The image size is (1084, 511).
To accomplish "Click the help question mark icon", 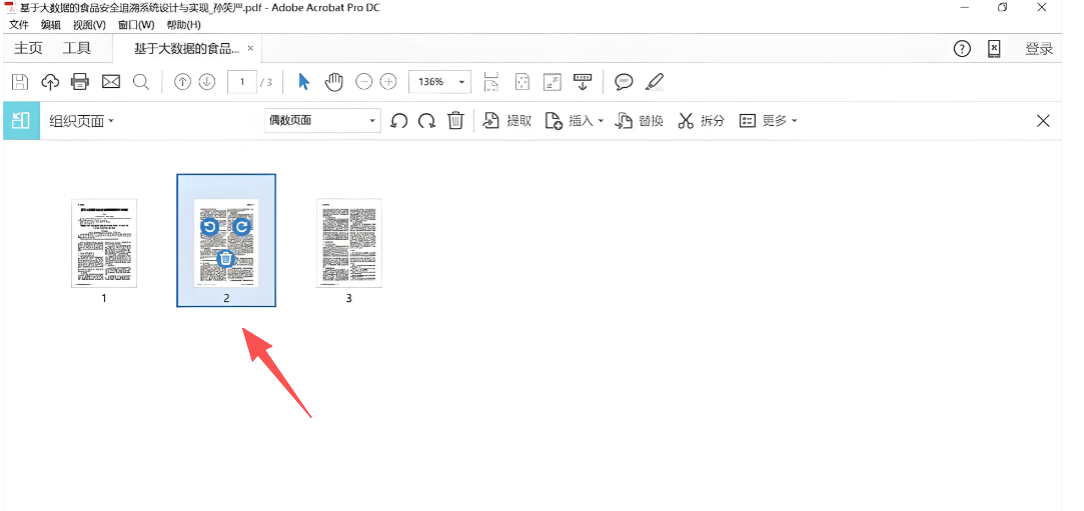I will click(962, 48).
